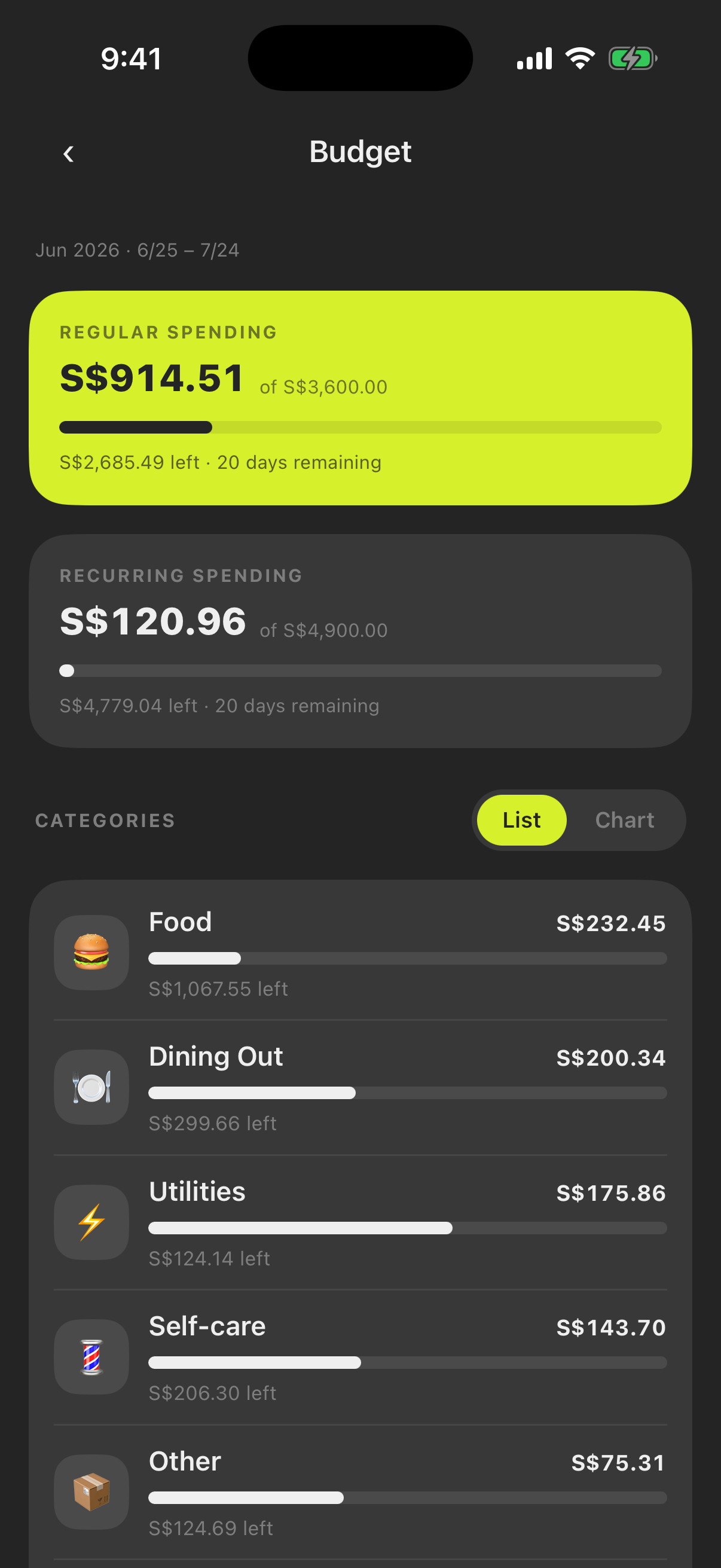Click the Recurring Spending progress bar

[x=360, y=671]
